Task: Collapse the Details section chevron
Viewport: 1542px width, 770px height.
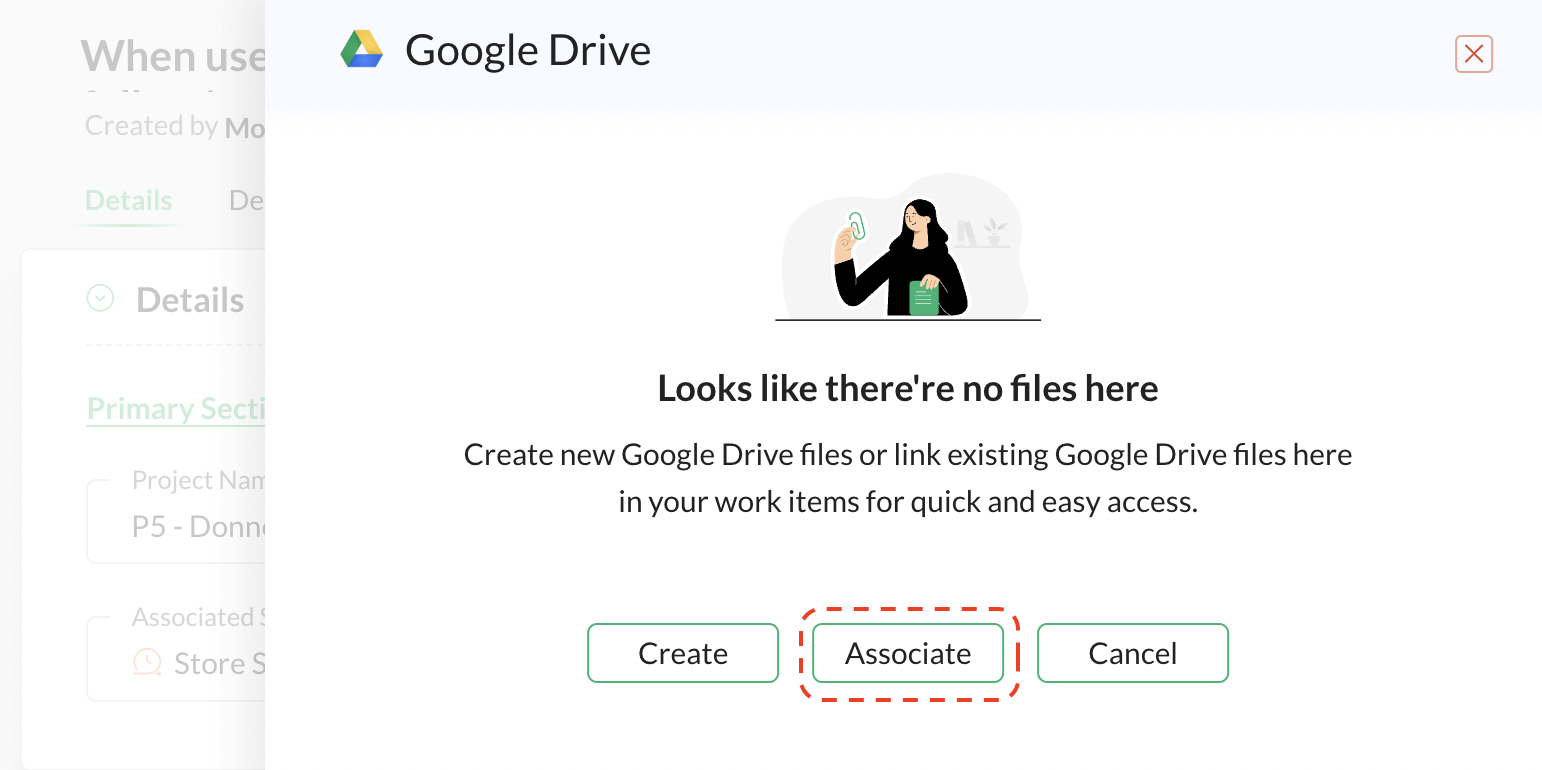Action: 100,298
